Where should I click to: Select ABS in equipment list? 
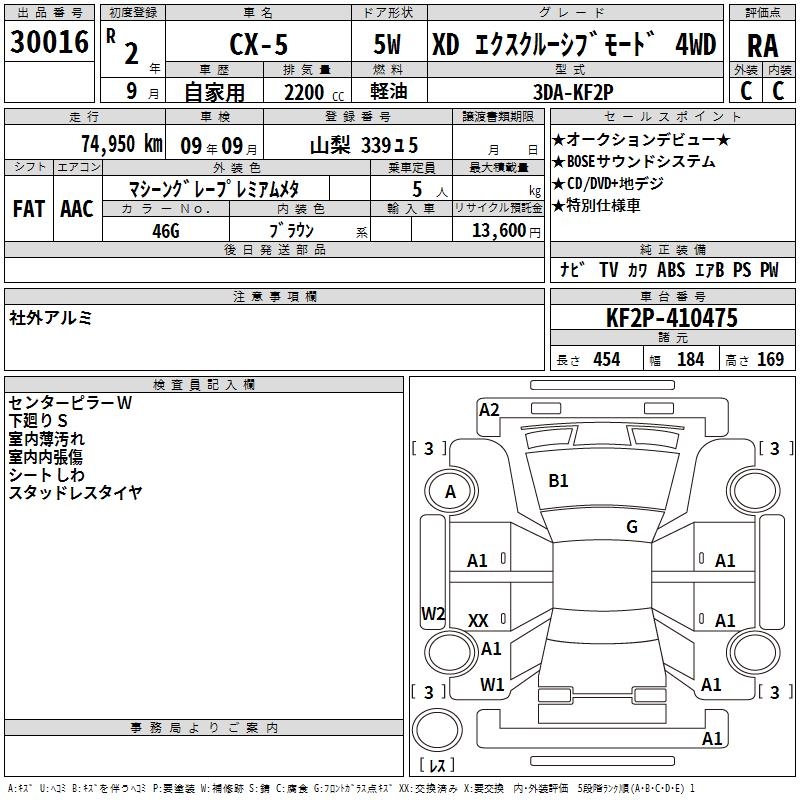coord(671,269)
